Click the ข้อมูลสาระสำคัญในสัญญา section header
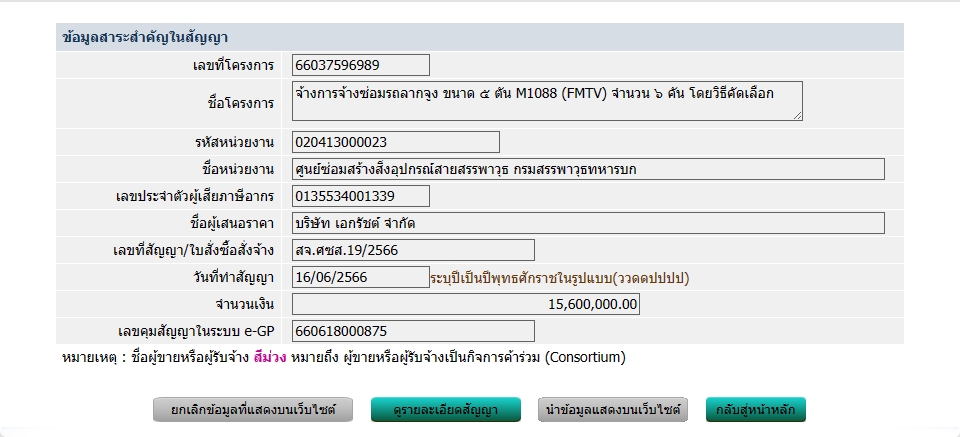The width and height of the screenshot is (960, 437). point(146,38)
